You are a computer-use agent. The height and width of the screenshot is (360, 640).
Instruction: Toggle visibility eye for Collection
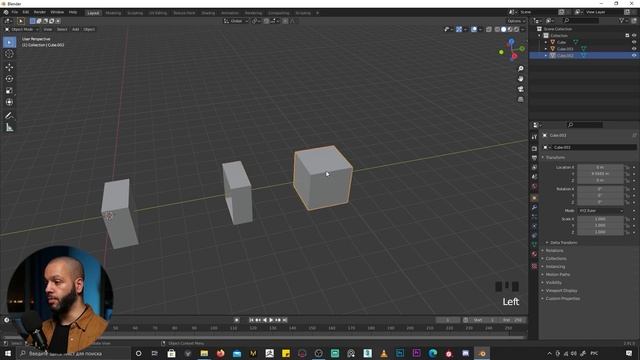634,36
